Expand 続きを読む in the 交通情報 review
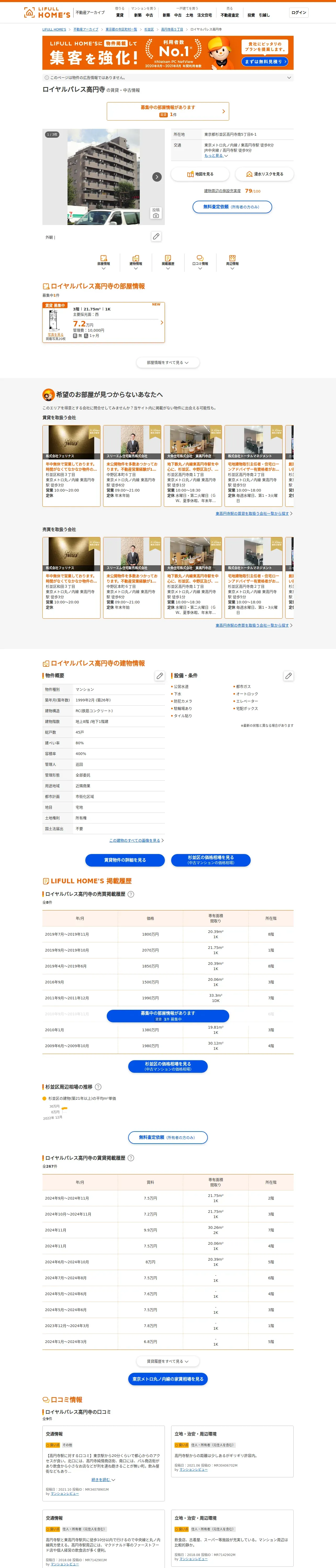This screenshot has width=336, height=1568. [x=103, y=1480]
